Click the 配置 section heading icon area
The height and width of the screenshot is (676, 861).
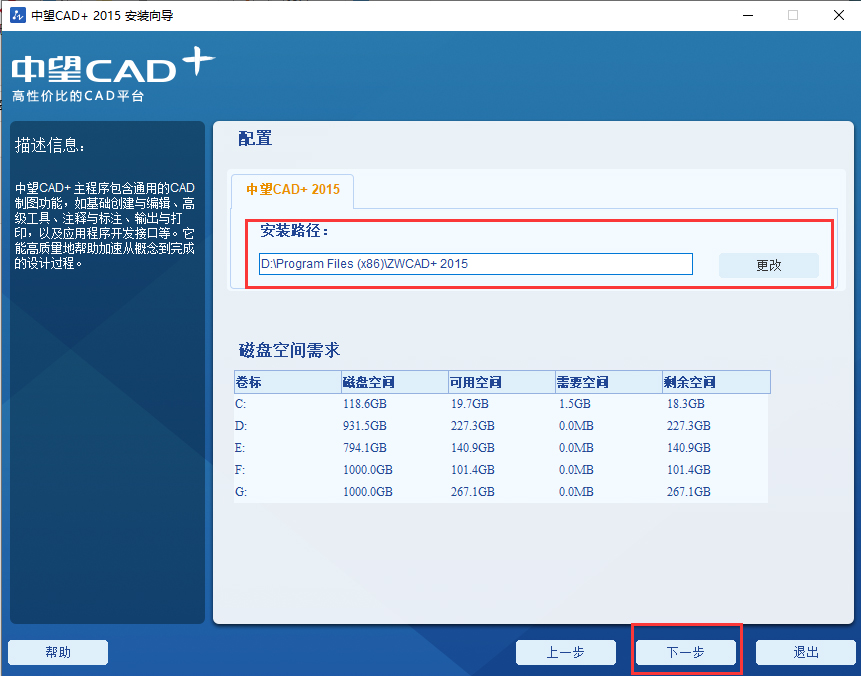click(x=248, y=139)
